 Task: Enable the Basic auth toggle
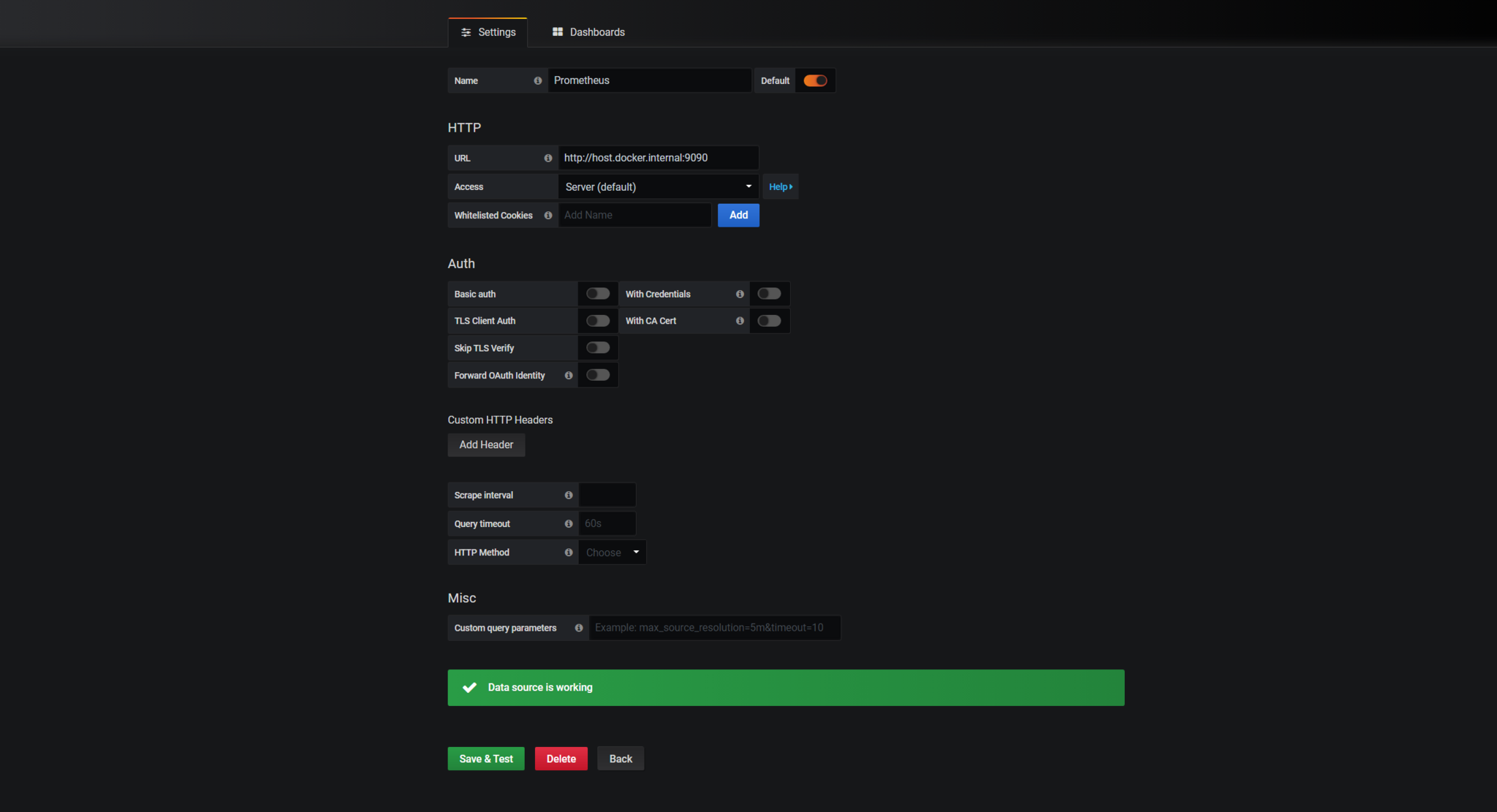tap(597, 293)
